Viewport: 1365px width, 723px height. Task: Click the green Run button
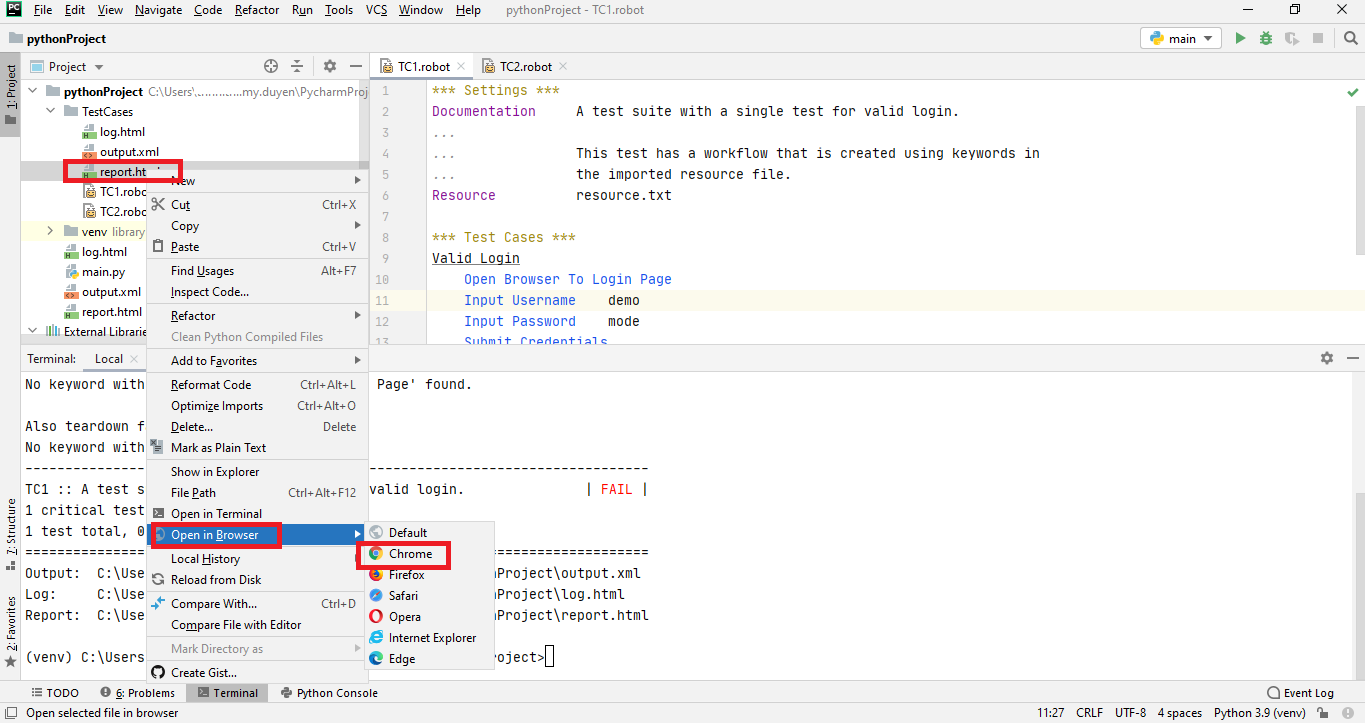pyautogui.click(x=1240, y=39)
